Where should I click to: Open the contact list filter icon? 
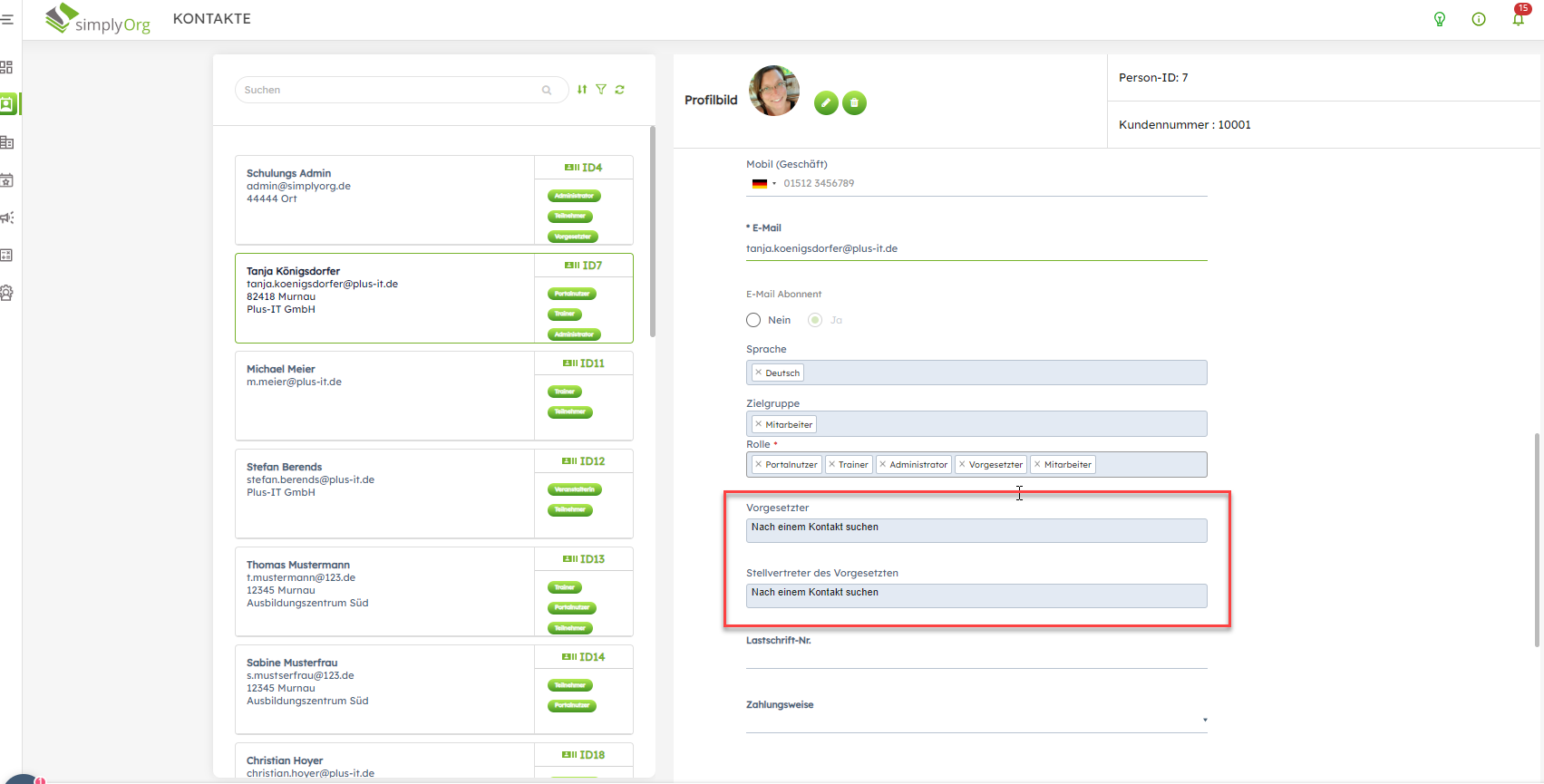click(x=601, y=90)
